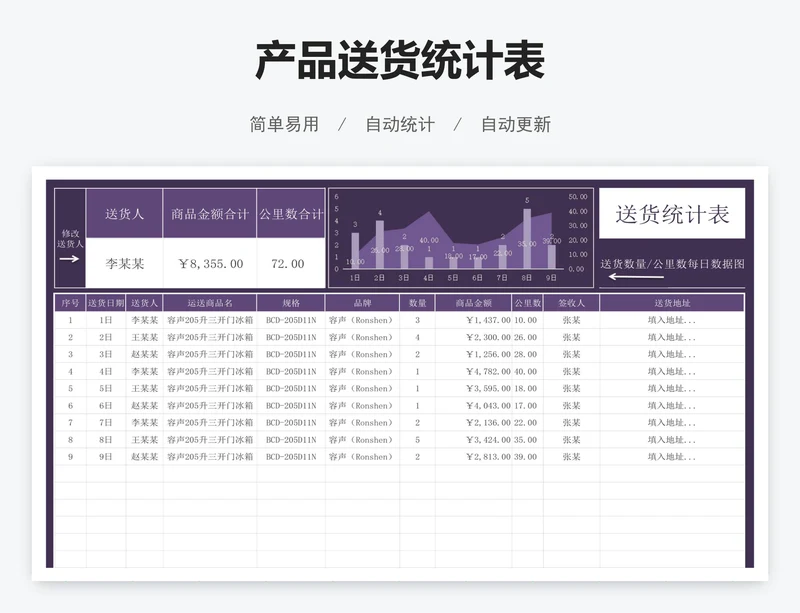The width and height of the screenshot is (800, 613).
Task: Click the 4日 bar in the chart
Action: pos(429,262)
